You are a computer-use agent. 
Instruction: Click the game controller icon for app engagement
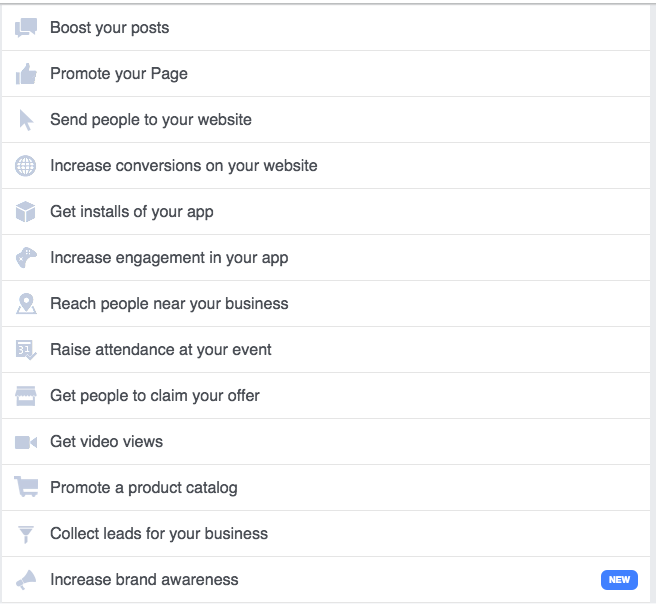pyautogui.click(x=26, y=258)
